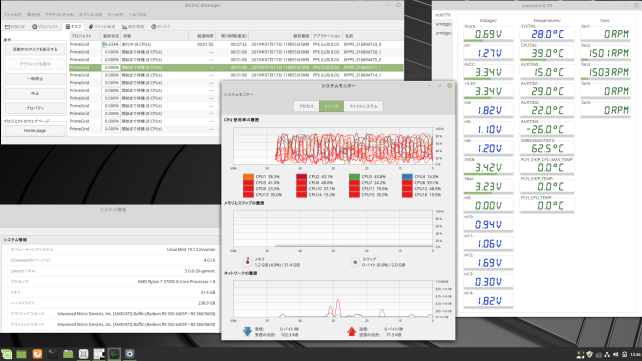Open the volume speaker tray icon
This screenshot has width=642, height=361.
coord(615,354)
